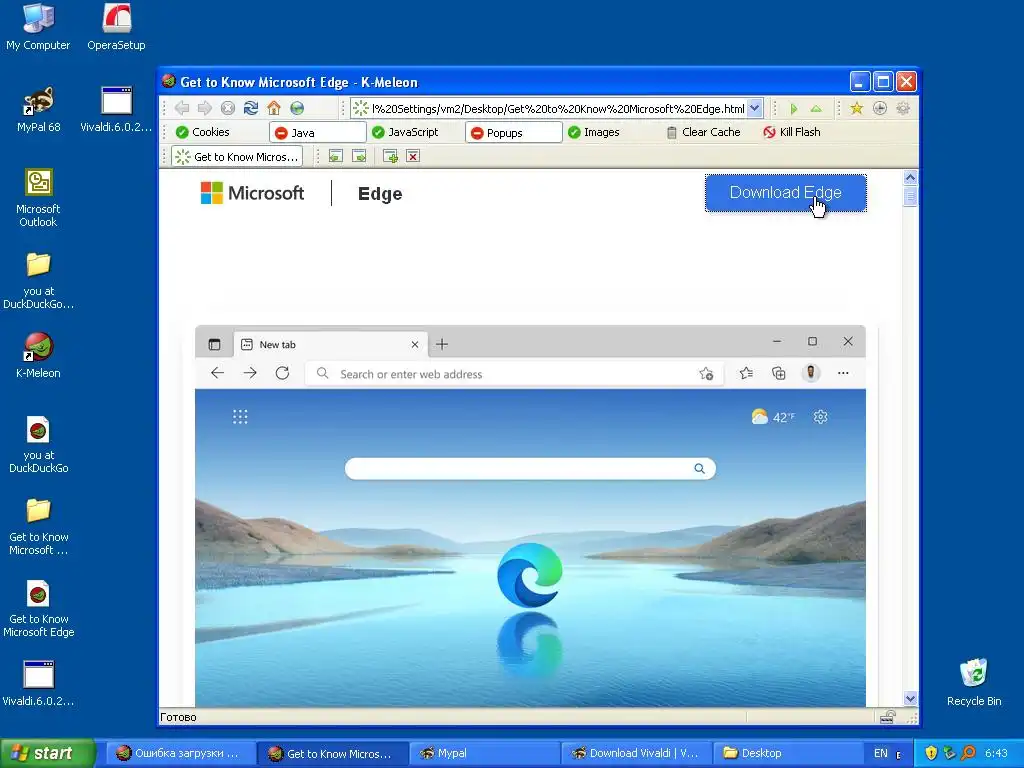This screenshot has width=1024, height=768.
Task: Click the Clear Cache button
Action: pos(703,132)
